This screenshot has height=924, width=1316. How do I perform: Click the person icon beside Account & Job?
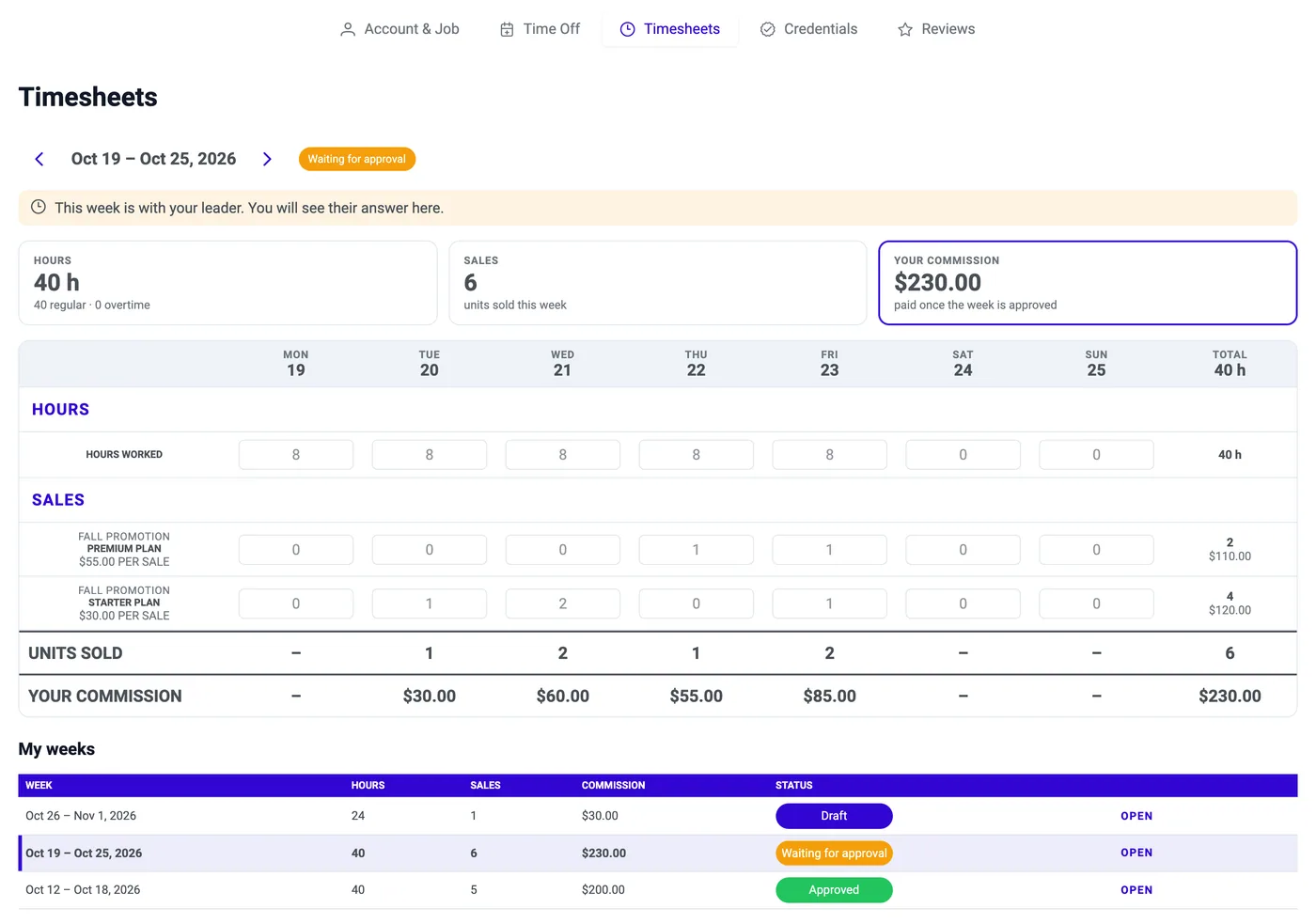348,29
